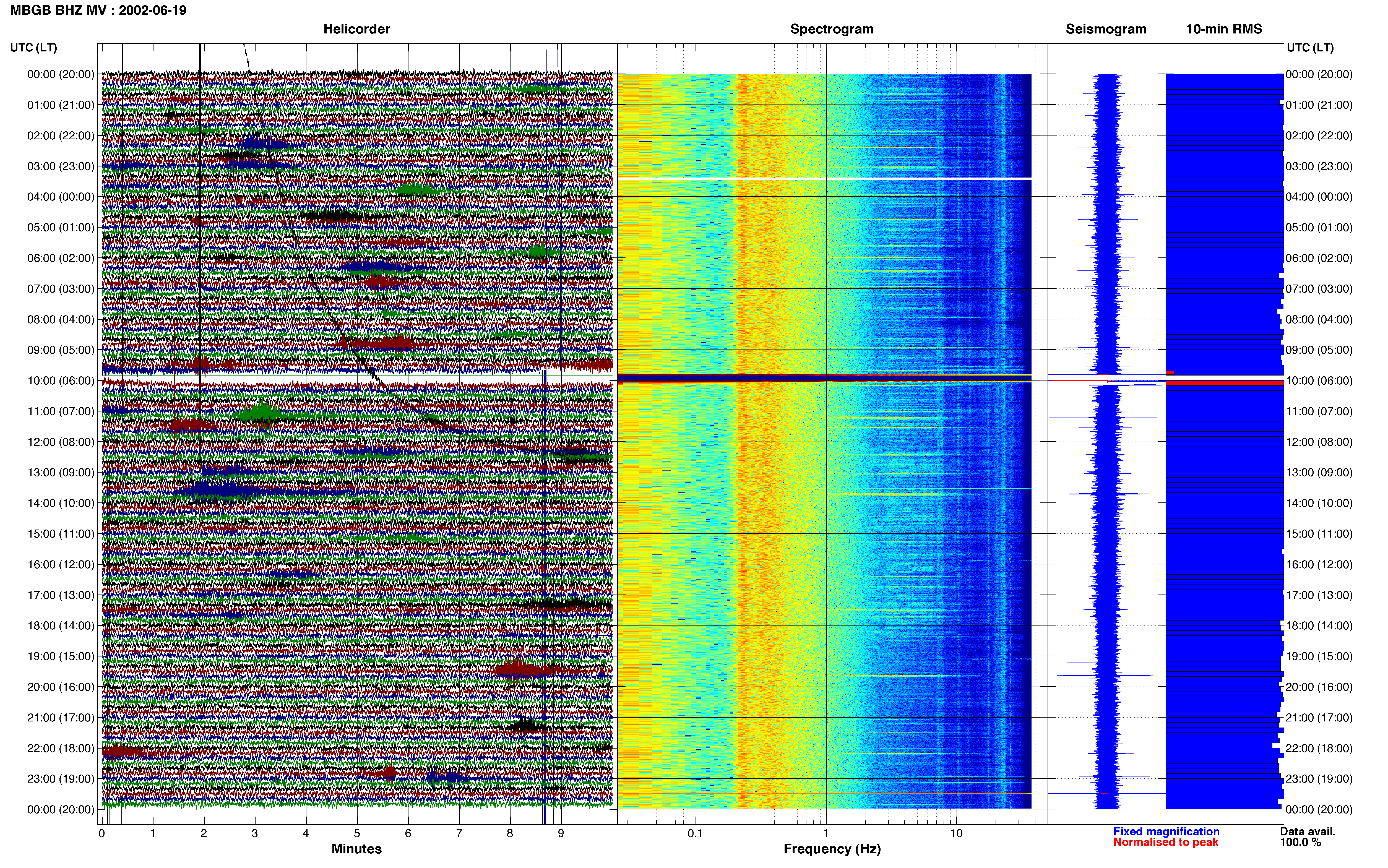Click 23:00 (19:00) label beside the RMS panel
The width and height of the screenshot is (1388, 868).
pos(1319,778)
